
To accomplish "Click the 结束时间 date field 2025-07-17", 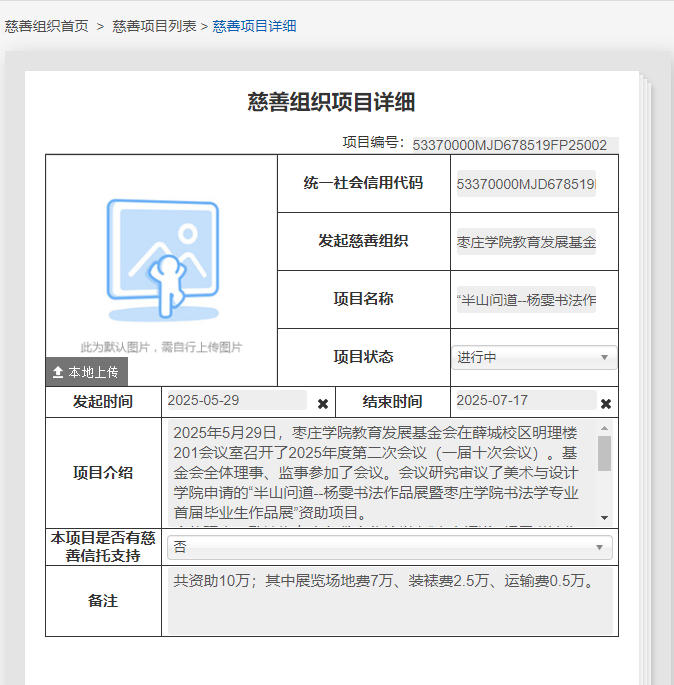I will click(525, 400).
